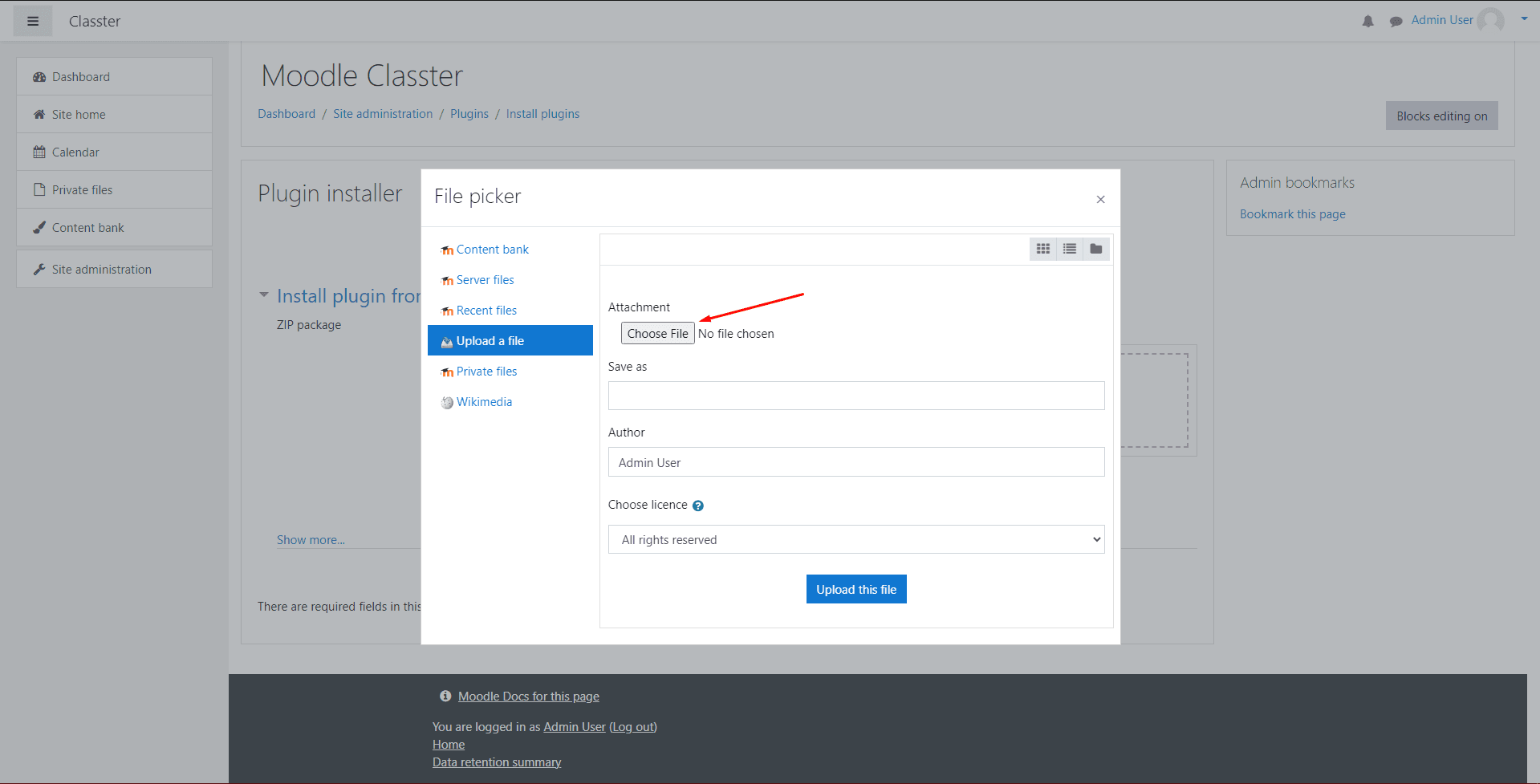Expand the user menu caret
This screenshot has height=784, width=1540.
pos(1524,18)
